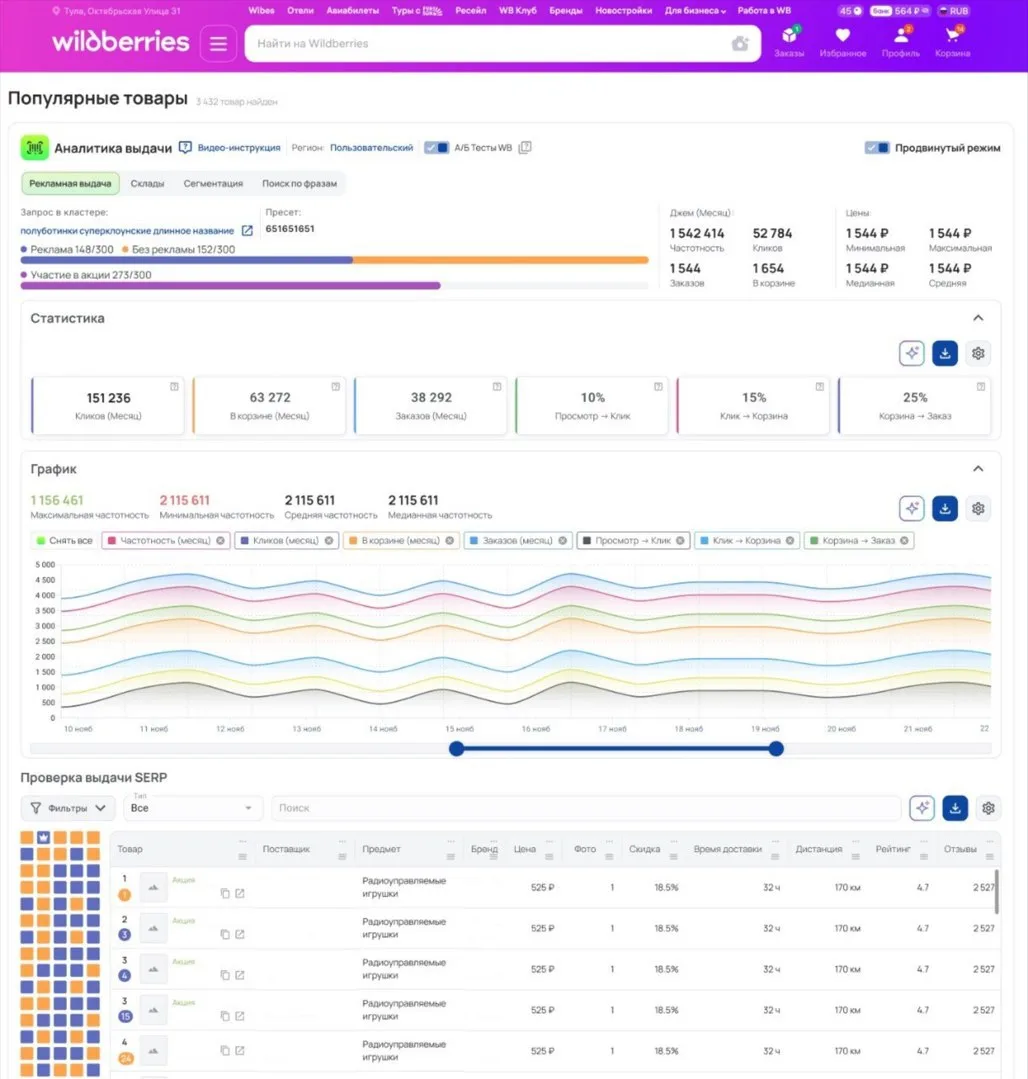Screen dimensions: 1028x1079
Task: Open the полуботинки суперклоунские cluster query link
Action: [127, 231]
